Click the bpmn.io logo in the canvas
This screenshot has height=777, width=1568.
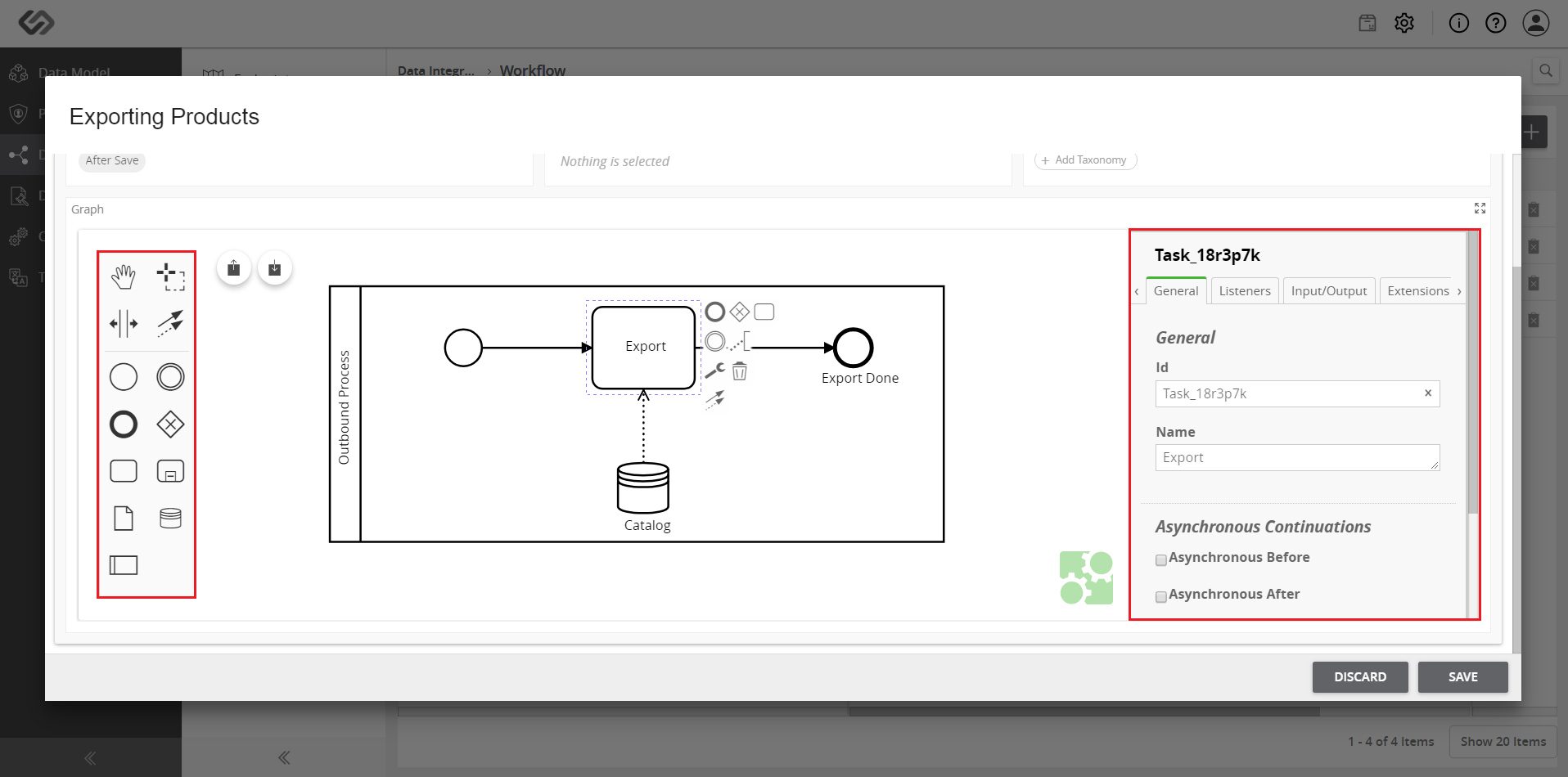[x=1086, y=577]
